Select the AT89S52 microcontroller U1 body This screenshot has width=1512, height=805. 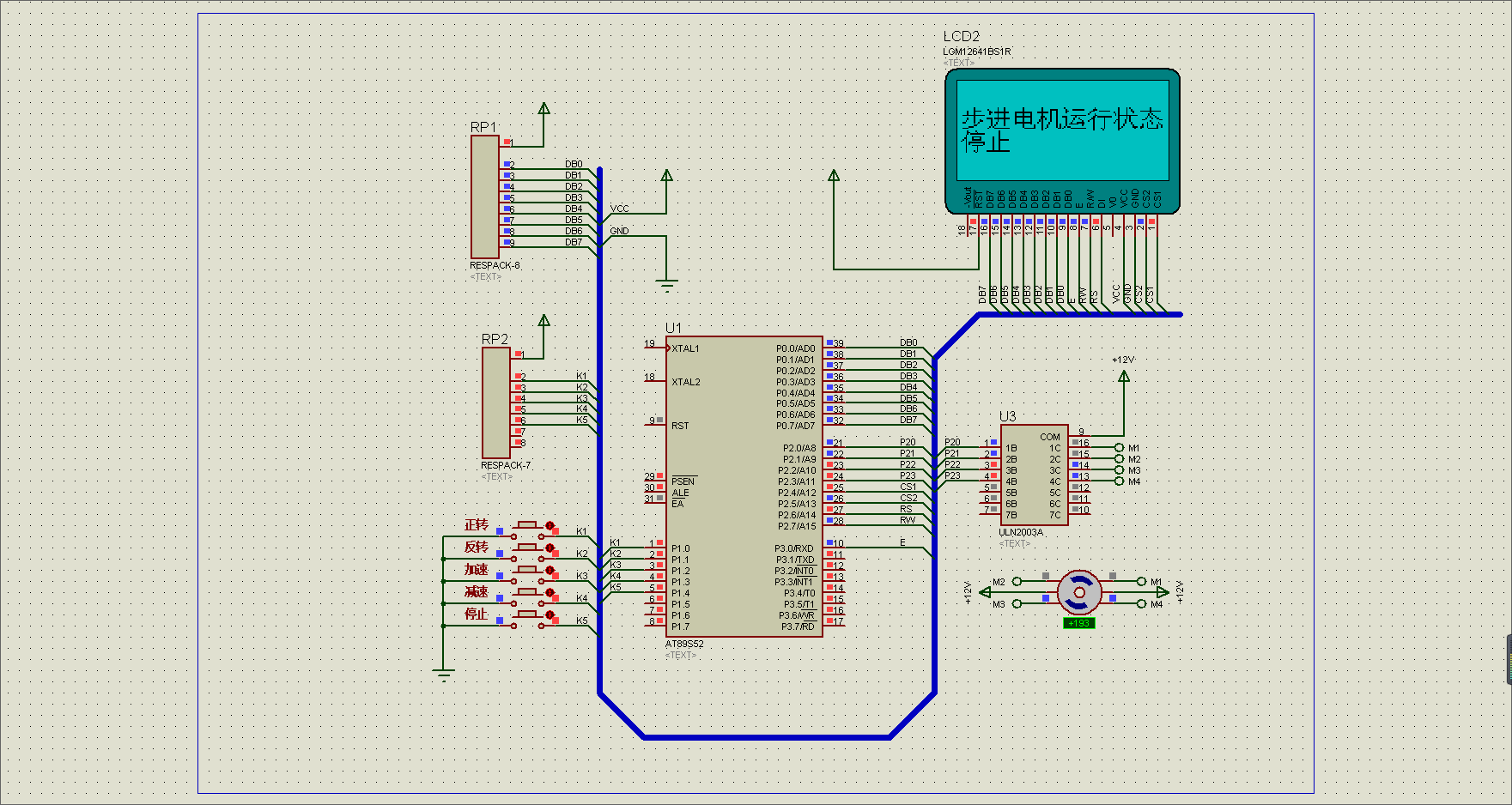[x=744, y=487]
